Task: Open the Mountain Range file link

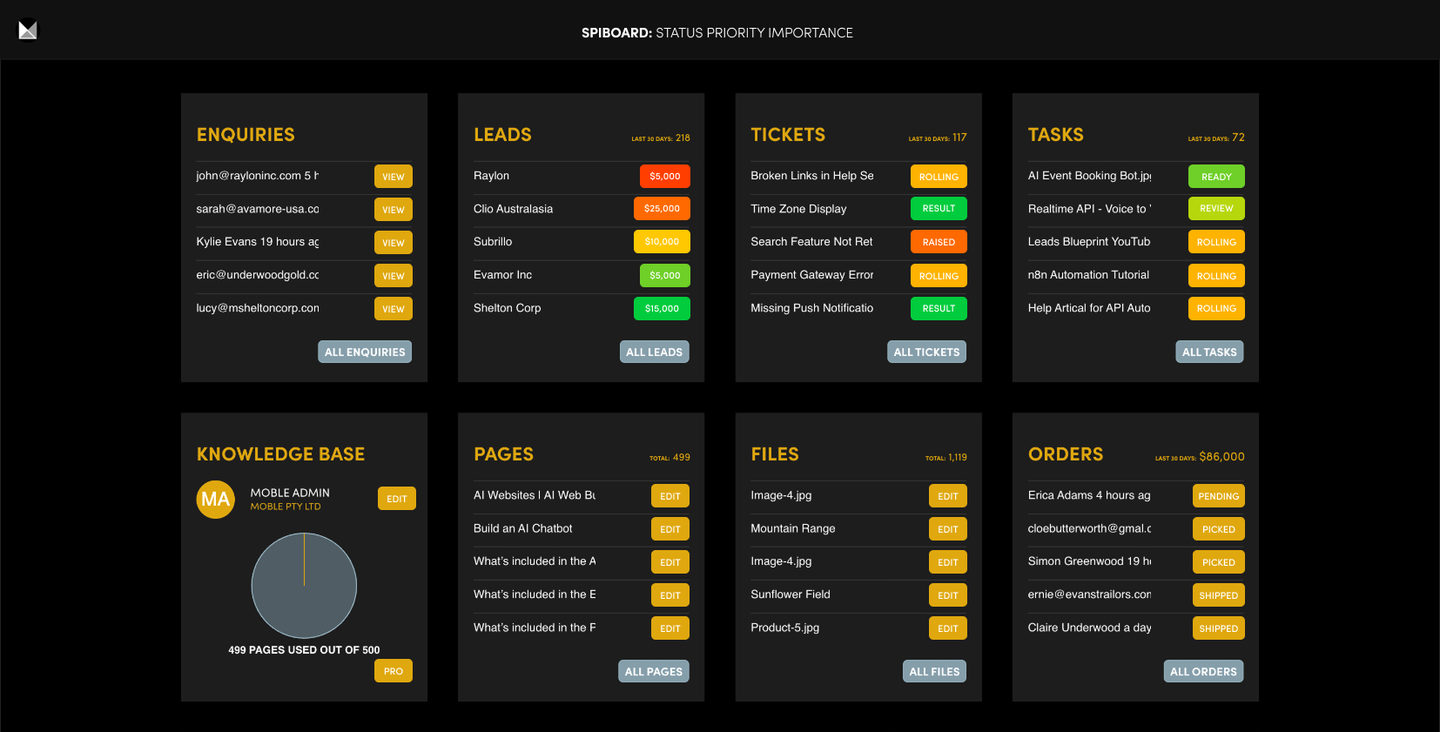Action: [793, 528]
